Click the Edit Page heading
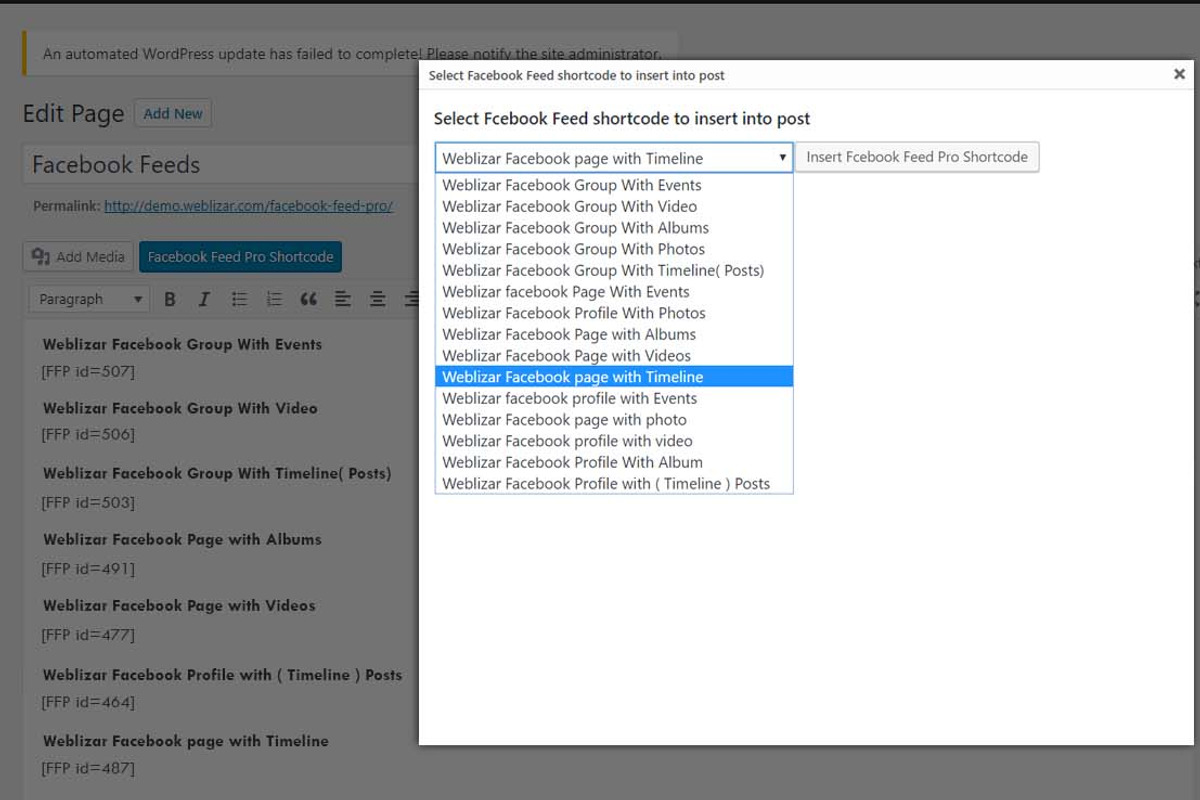 73,114
